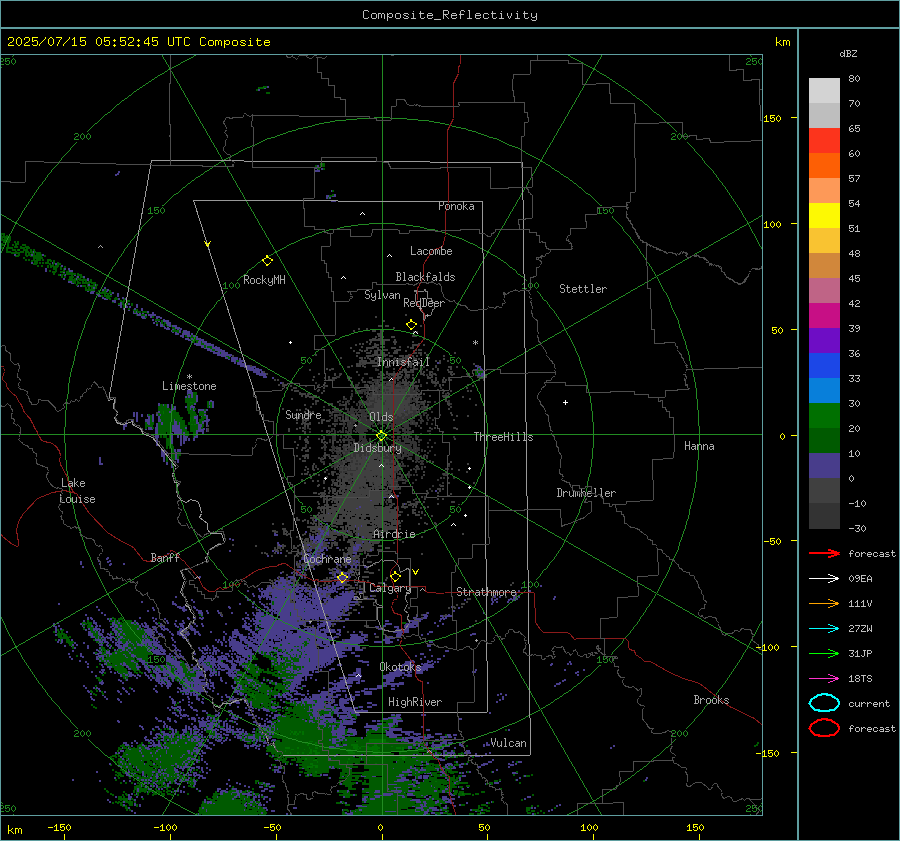Viewport: 900px width, 841px height.
Task: Click the HighRiver city label
Action: (x=415, y=702)
